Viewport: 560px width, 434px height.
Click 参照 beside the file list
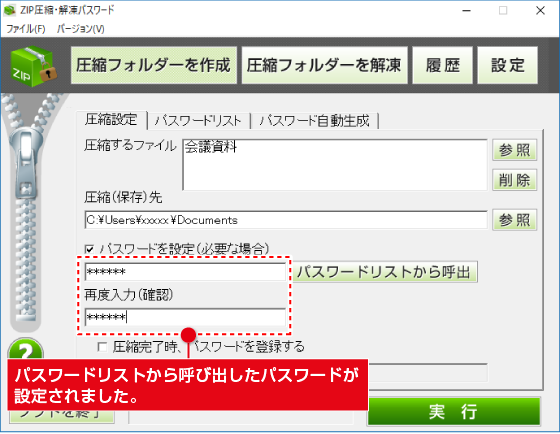point(514,150)
